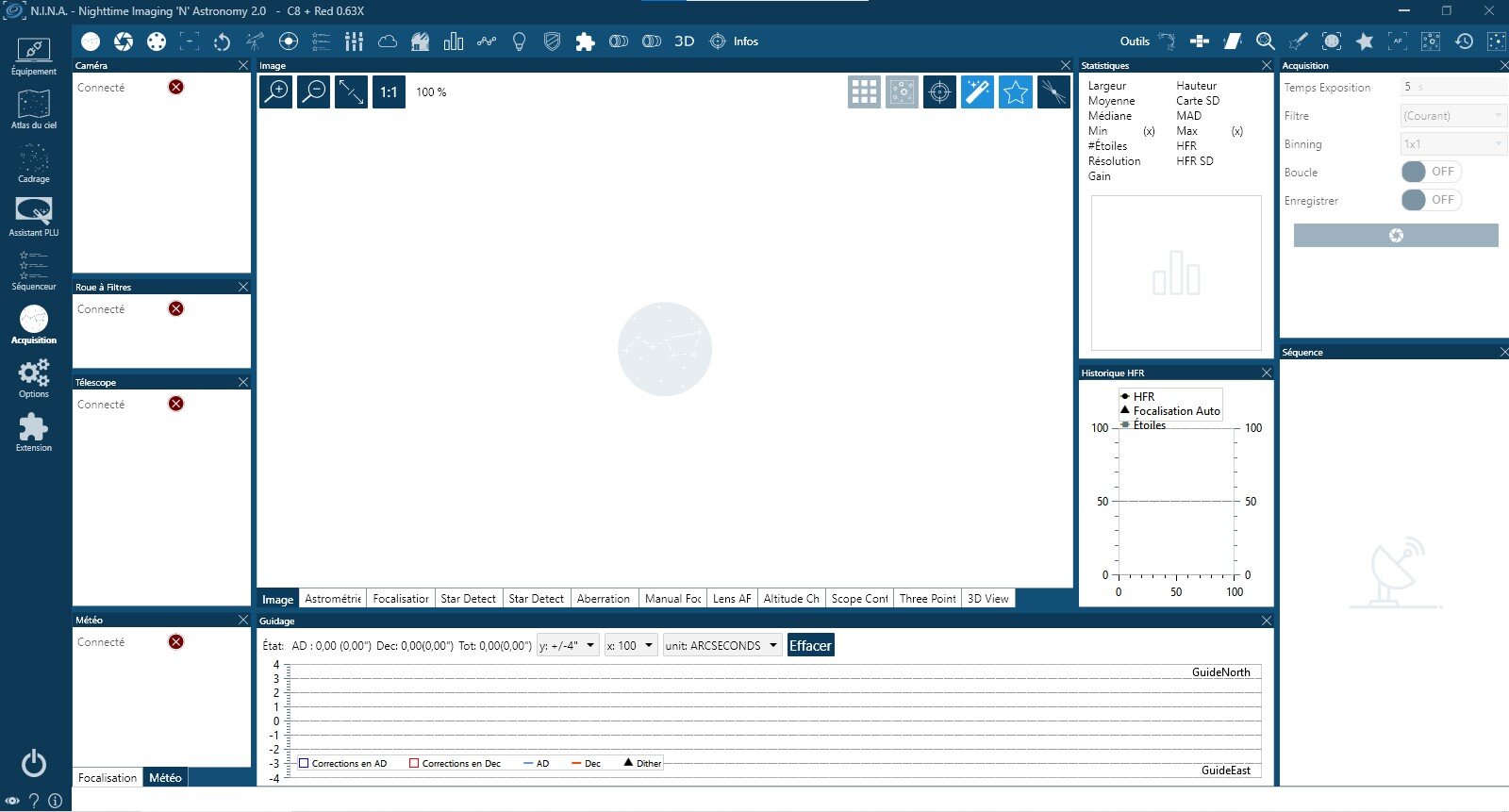Click the shield safety monitor icon
This screenshot has width=1509, height=812.
click(553, 41)
